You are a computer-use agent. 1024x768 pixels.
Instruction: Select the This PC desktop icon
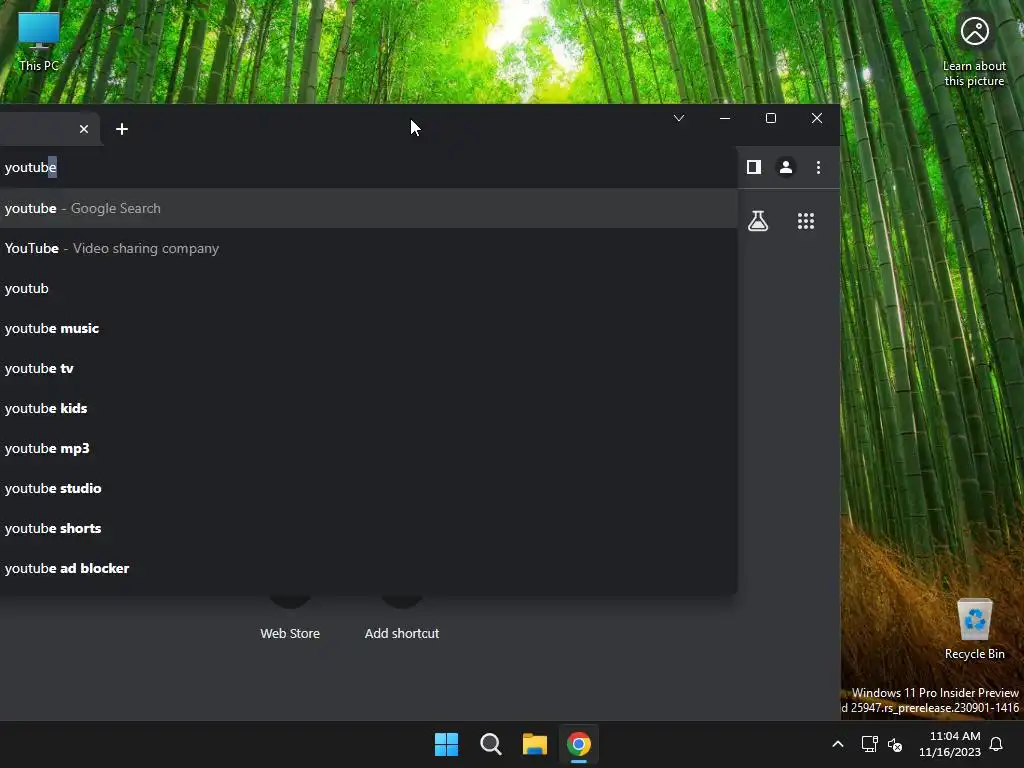tap(39, 41)
